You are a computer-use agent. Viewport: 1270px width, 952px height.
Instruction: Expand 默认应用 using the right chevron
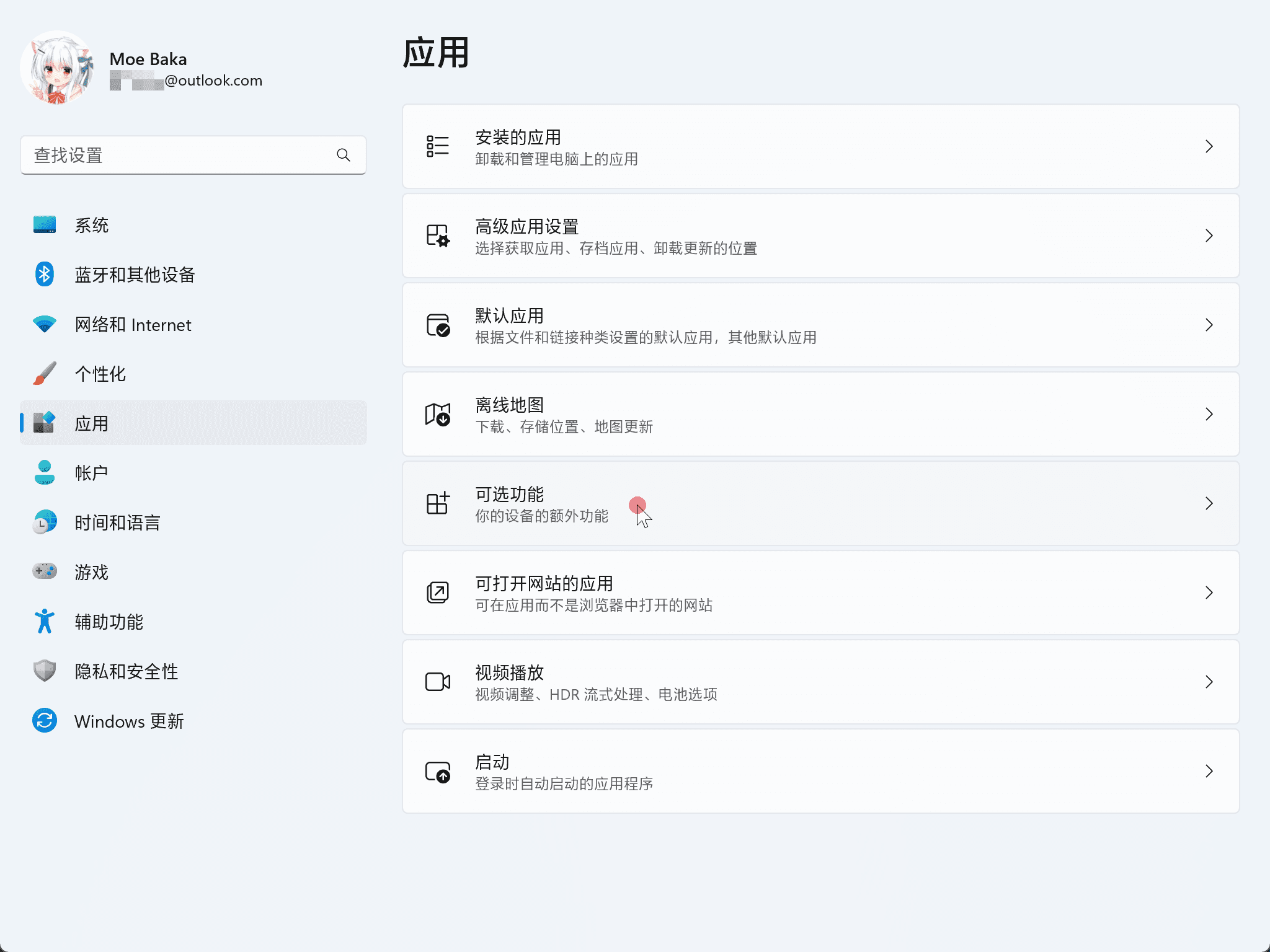tap(1209, 325)
